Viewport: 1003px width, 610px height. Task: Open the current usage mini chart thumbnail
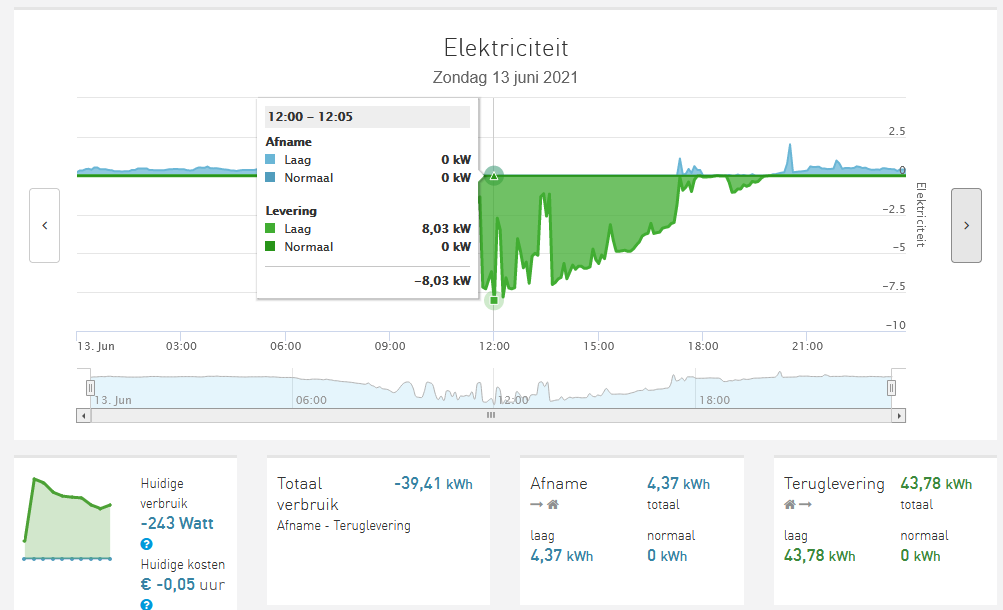point(68,518)
